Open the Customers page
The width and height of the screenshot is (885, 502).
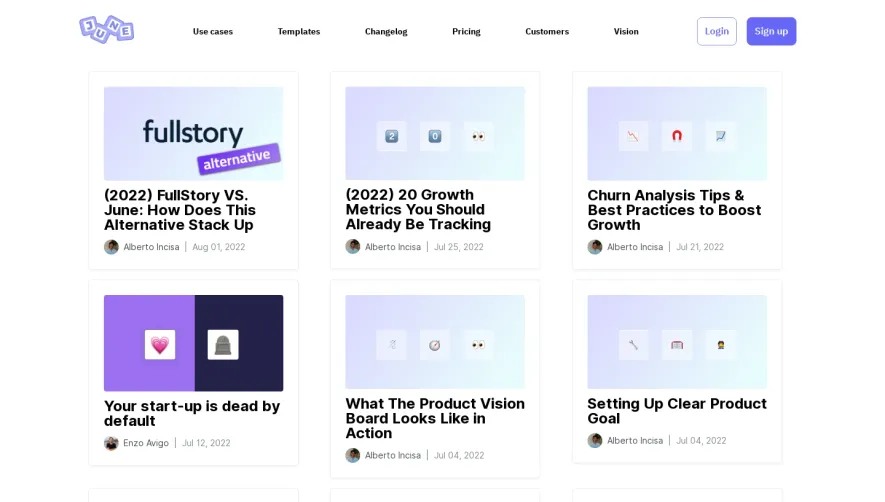coord(547,32)
